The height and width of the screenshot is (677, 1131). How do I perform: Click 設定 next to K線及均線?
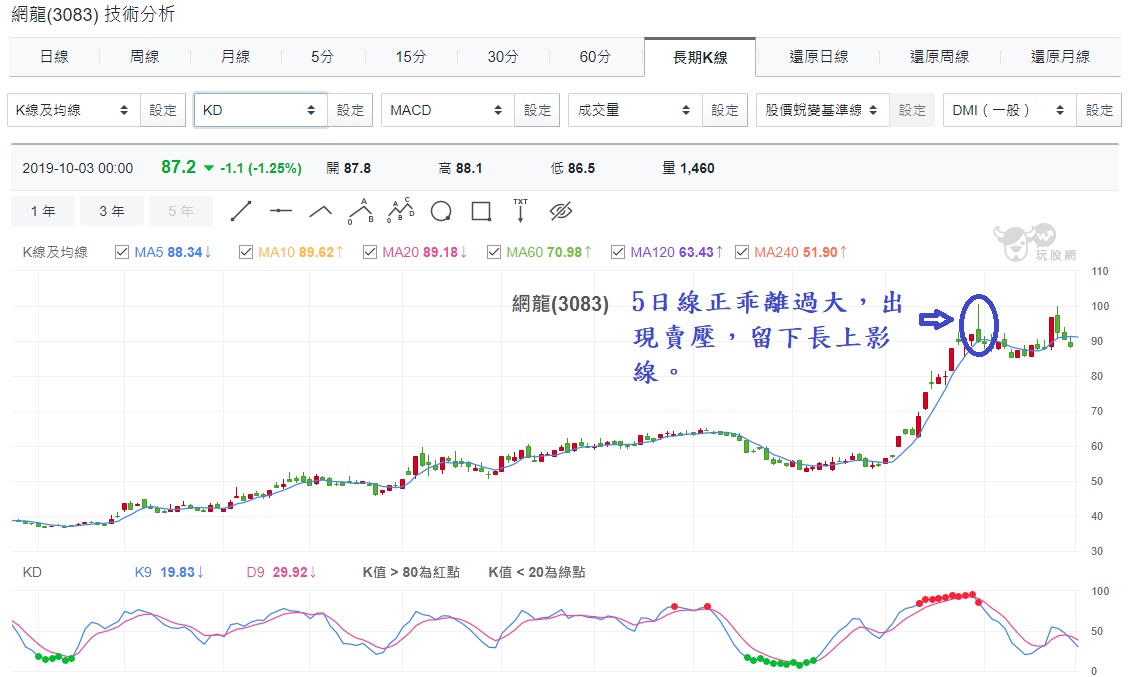tap(163, 110)
